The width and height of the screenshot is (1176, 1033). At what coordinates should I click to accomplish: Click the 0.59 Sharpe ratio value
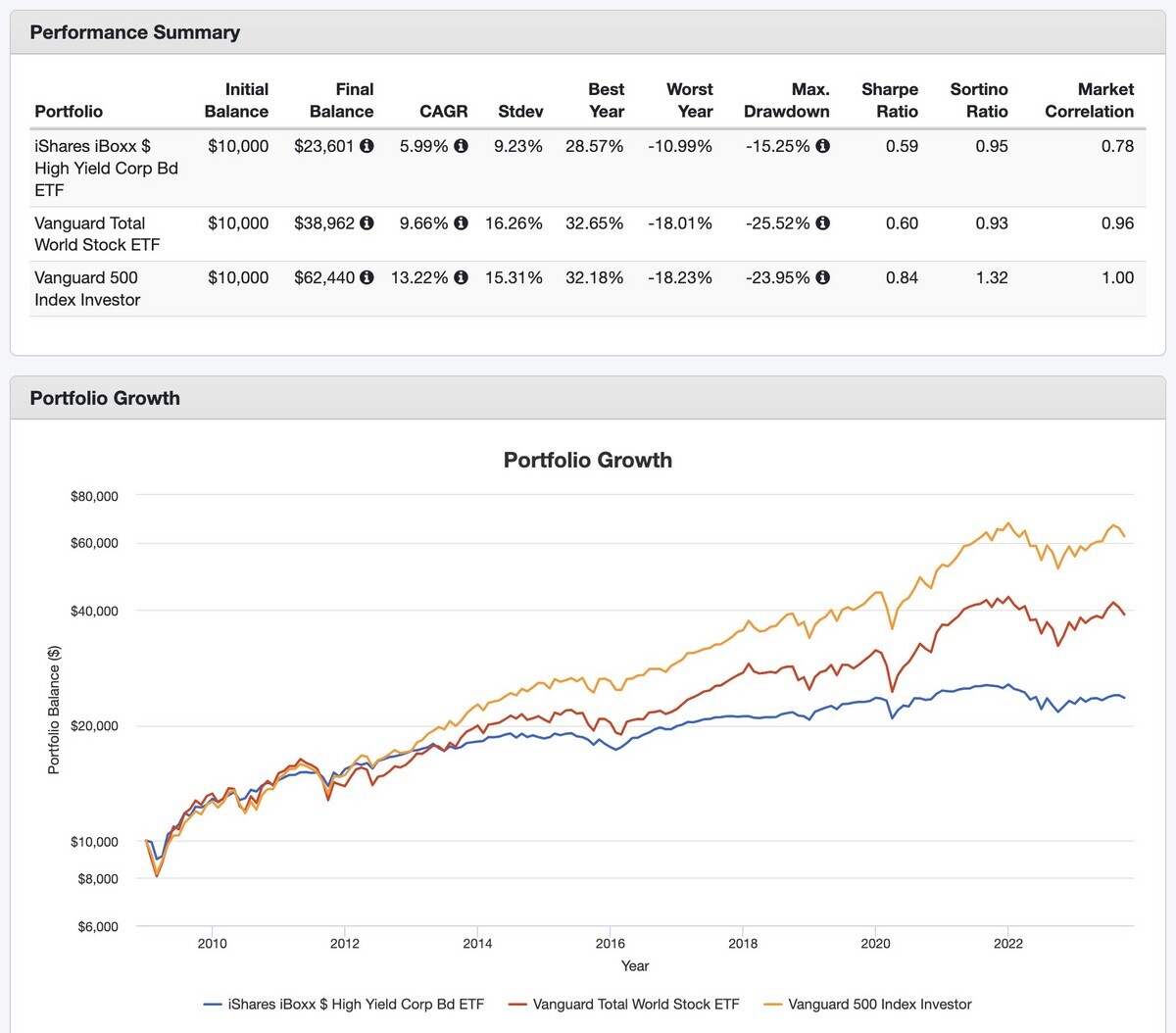[903, 146]
